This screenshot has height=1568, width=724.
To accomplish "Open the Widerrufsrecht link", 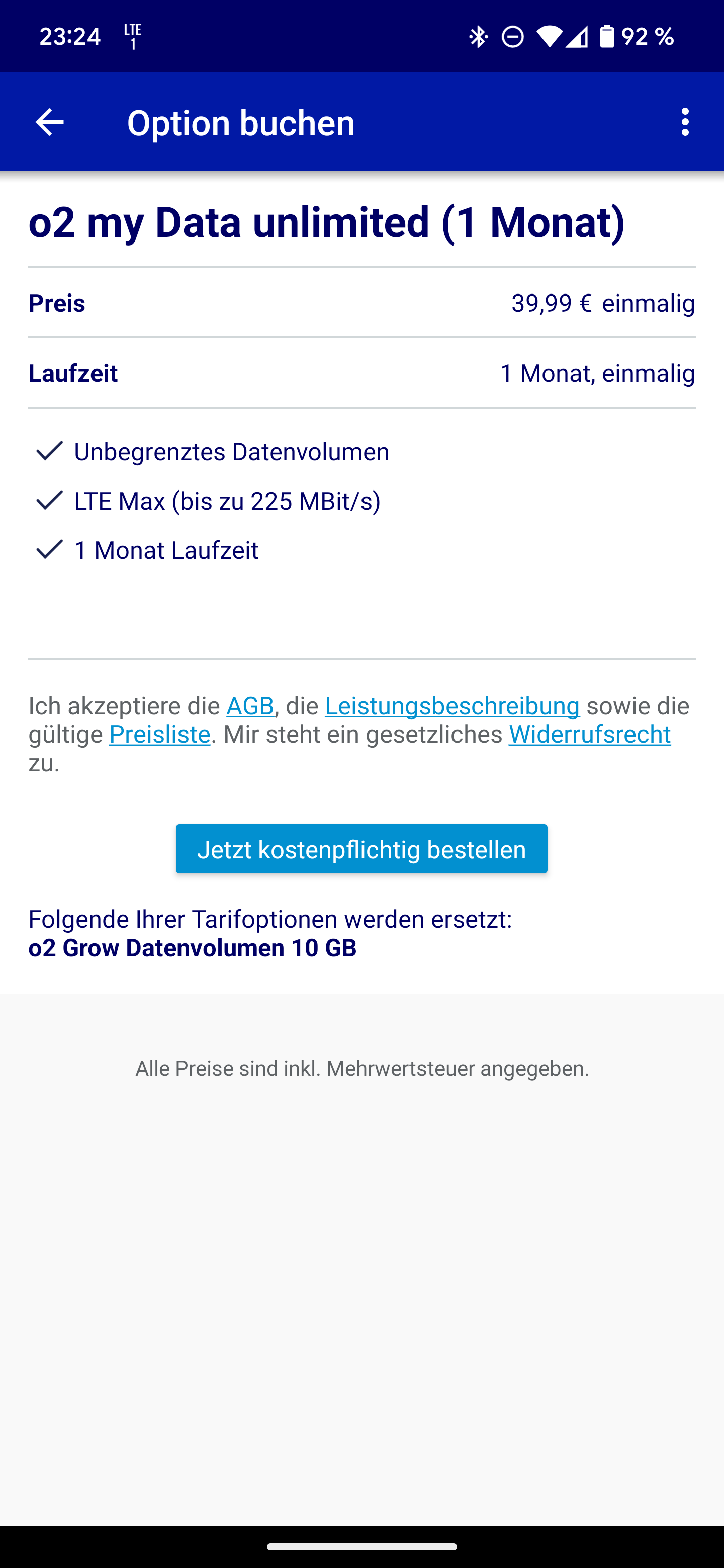I will (x=589, y=734).
